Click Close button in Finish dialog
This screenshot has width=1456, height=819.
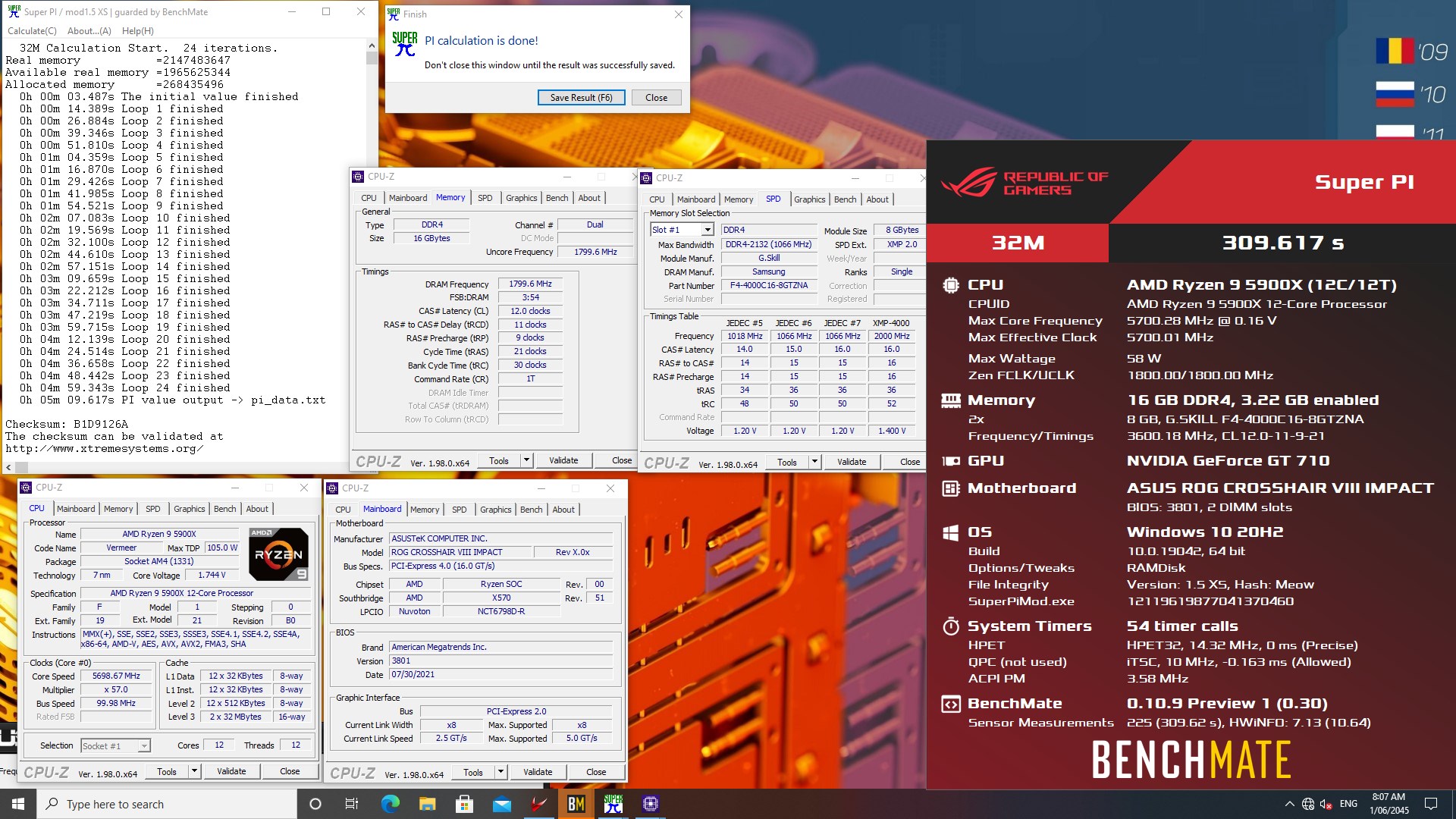(x=657, y=97)
